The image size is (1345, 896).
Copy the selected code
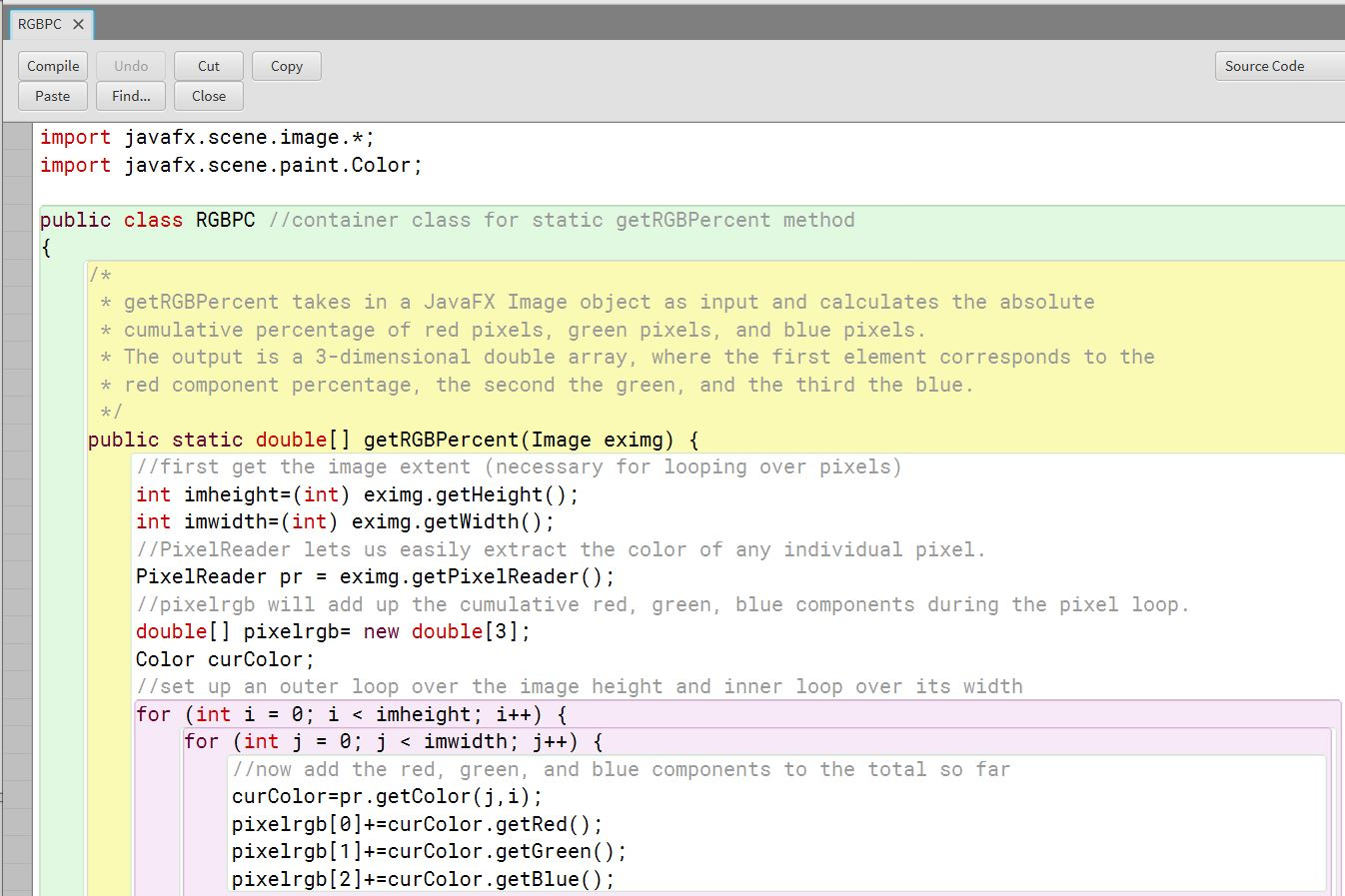[286, 65]
